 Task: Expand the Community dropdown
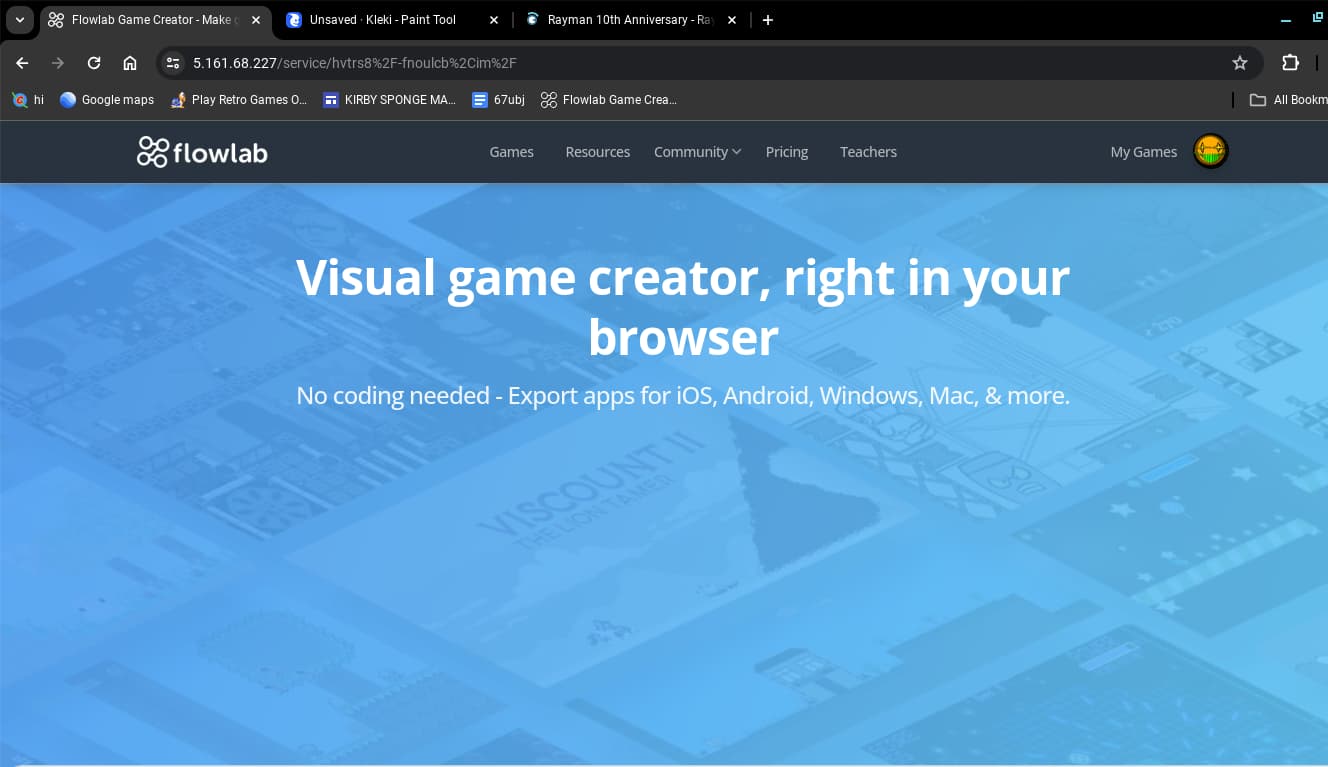pos(697,151)
